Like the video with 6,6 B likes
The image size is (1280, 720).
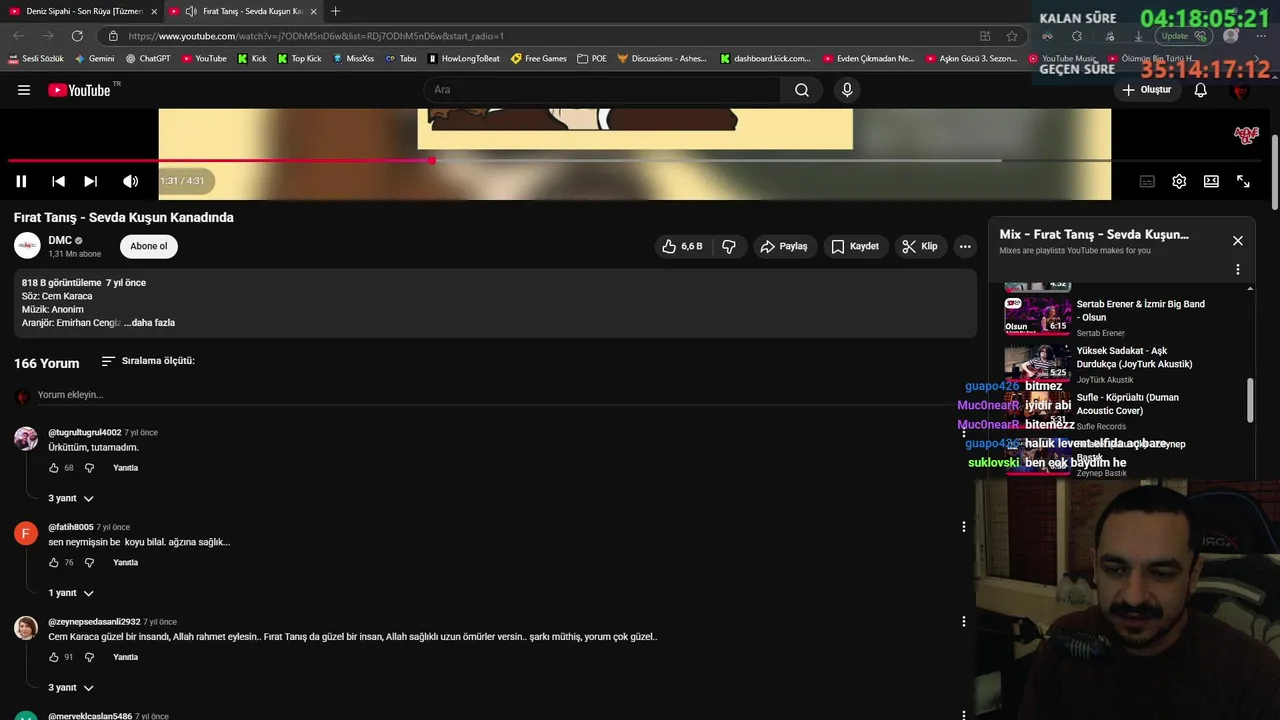click(x=682, y=246)
